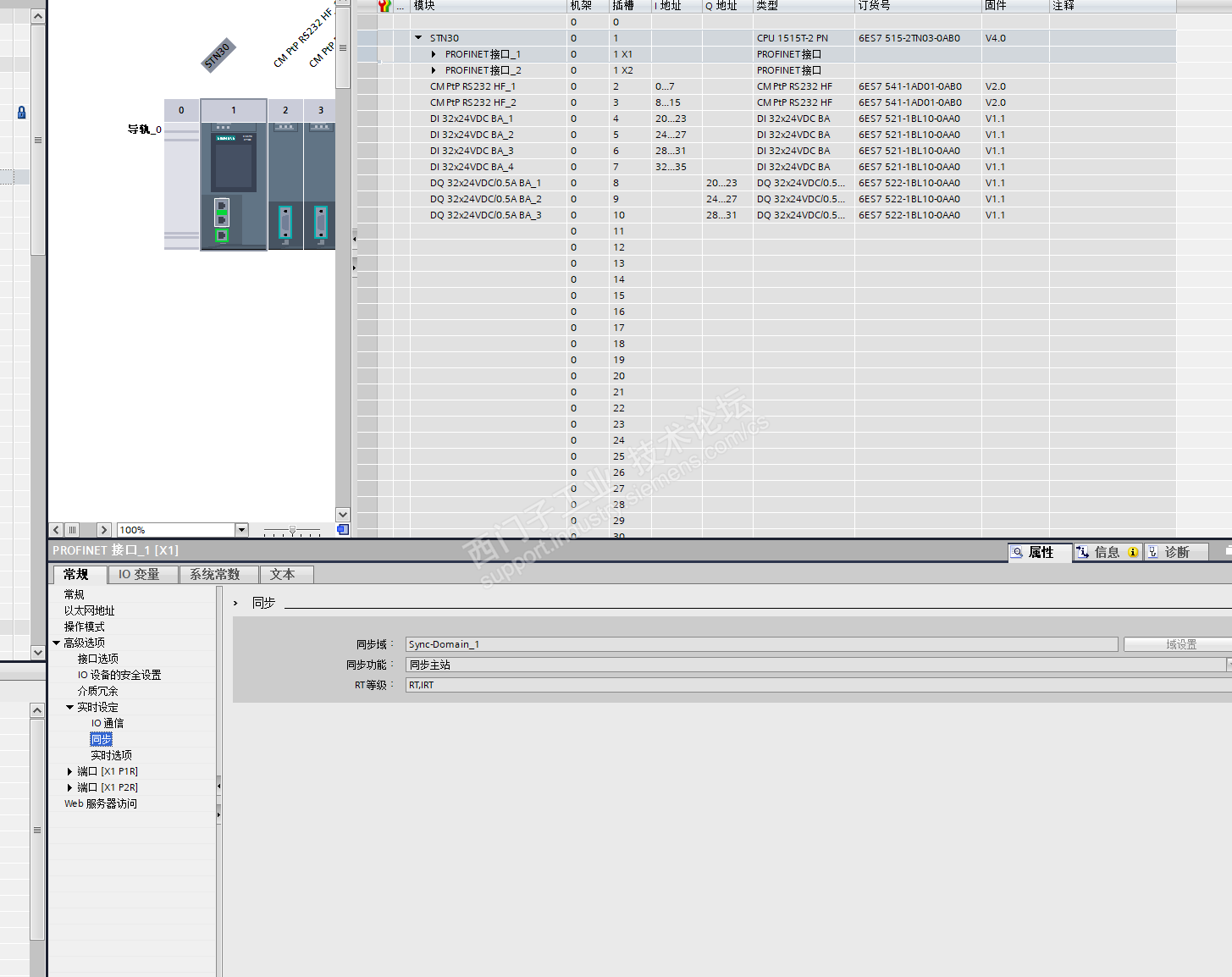Click the left pane scroll-up arrow at top
The image size is (1232, 977).
38,16
